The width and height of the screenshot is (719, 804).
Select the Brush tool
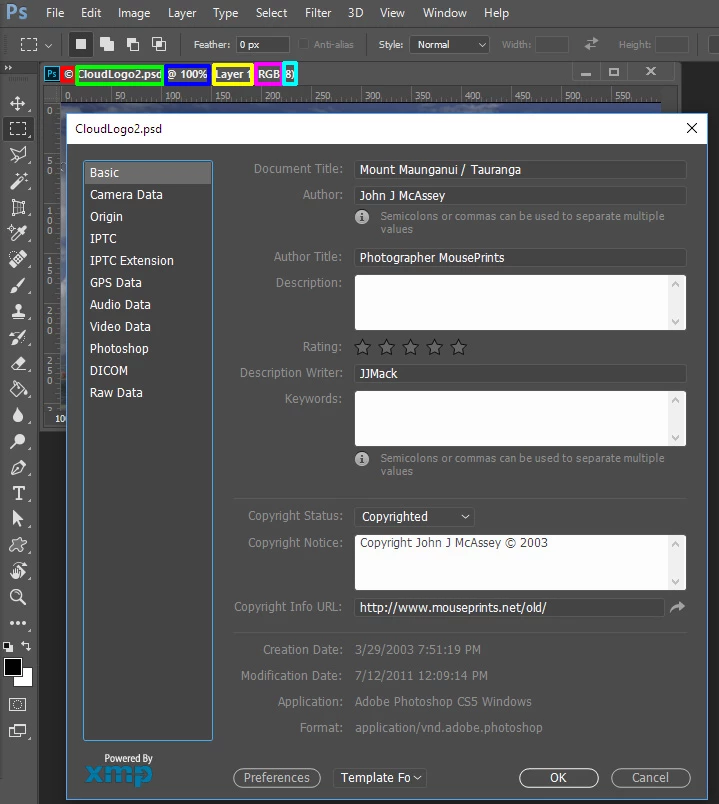tap(18, 286)
